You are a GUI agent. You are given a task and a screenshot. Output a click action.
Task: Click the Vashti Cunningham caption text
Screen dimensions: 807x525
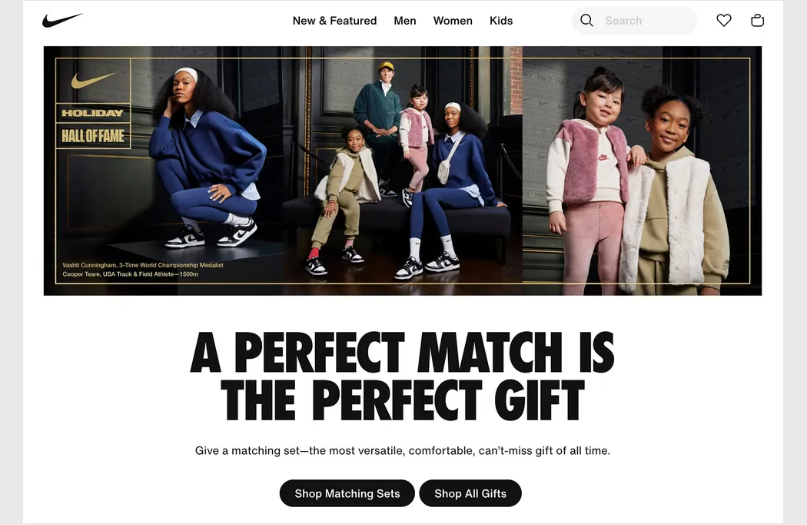coord(143,265)
